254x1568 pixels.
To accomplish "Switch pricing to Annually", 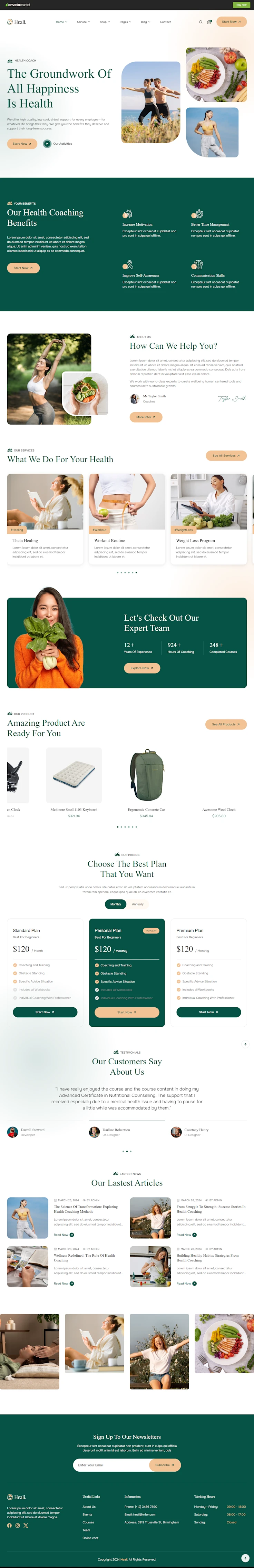I will pos(138,904).
